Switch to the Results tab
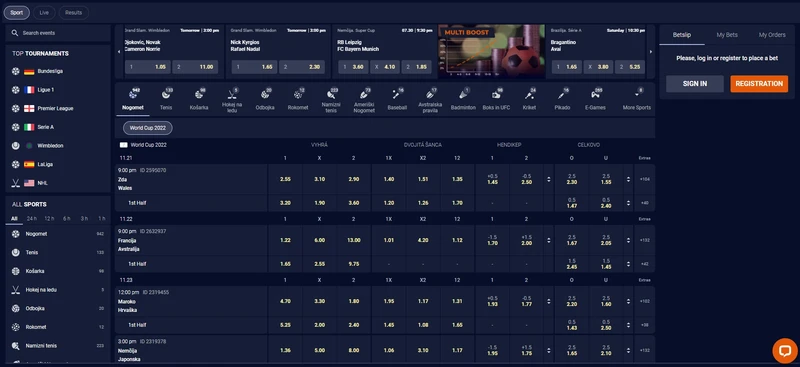Screen dimensions: 800x367 (73, 13)
